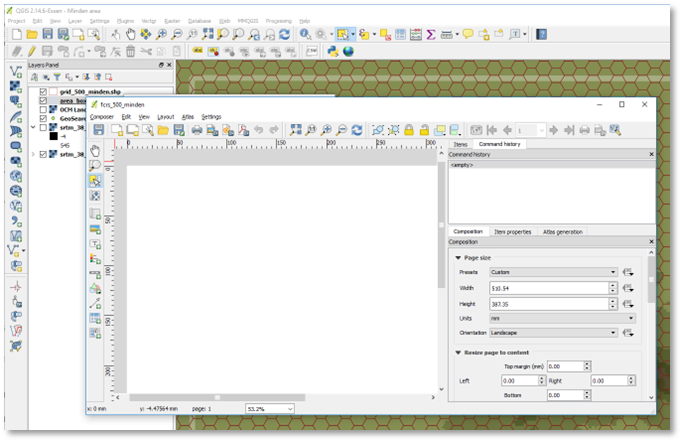Toggle the GeoSearch layer checkbox
The width and height of the screenshot is (682, 442).
[43, 118]
